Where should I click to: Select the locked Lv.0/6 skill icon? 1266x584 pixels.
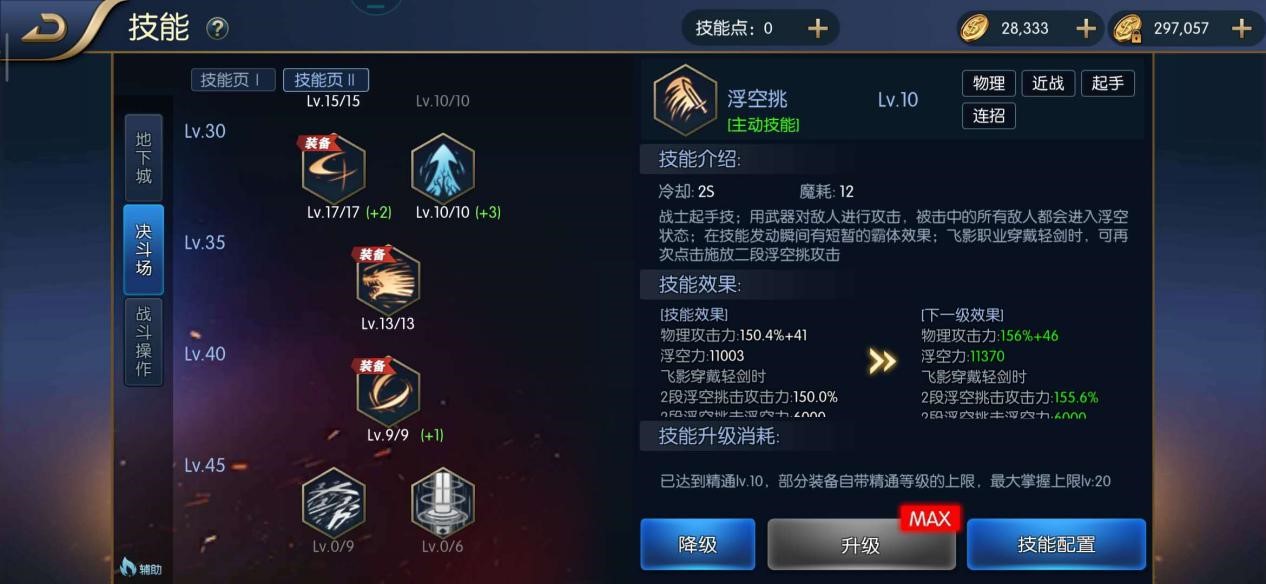(x=442, y=501)
